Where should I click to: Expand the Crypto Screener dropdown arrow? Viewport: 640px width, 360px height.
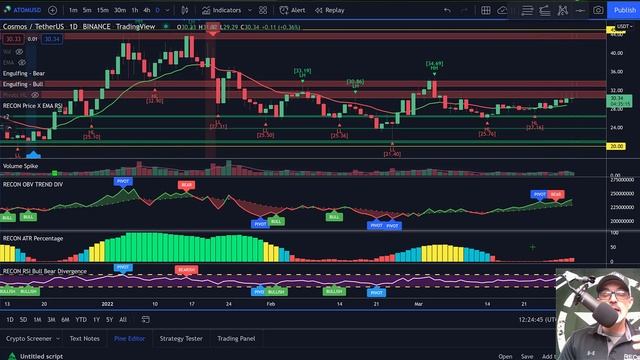[x=58, y=339]
